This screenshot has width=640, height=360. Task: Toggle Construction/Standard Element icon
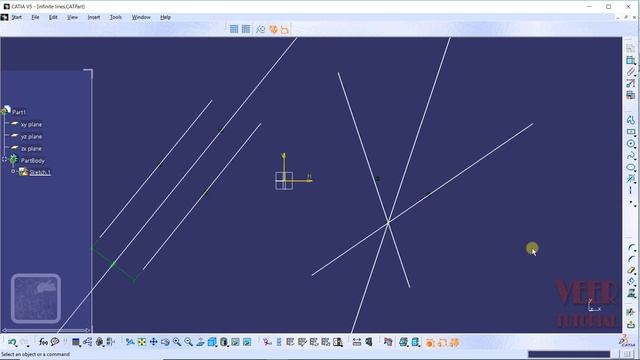point(260,29)
